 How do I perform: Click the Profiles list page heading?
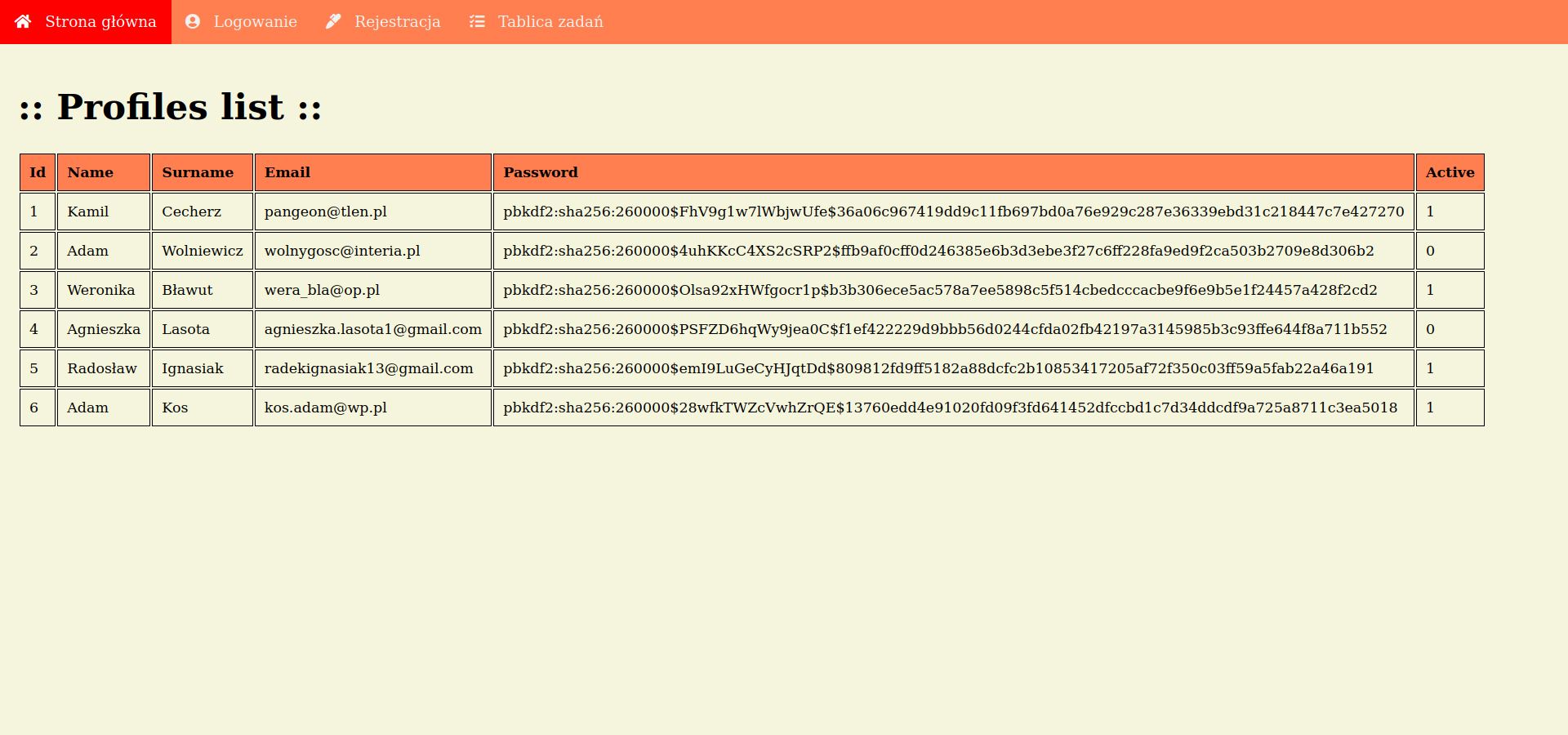tap(171, 107)
